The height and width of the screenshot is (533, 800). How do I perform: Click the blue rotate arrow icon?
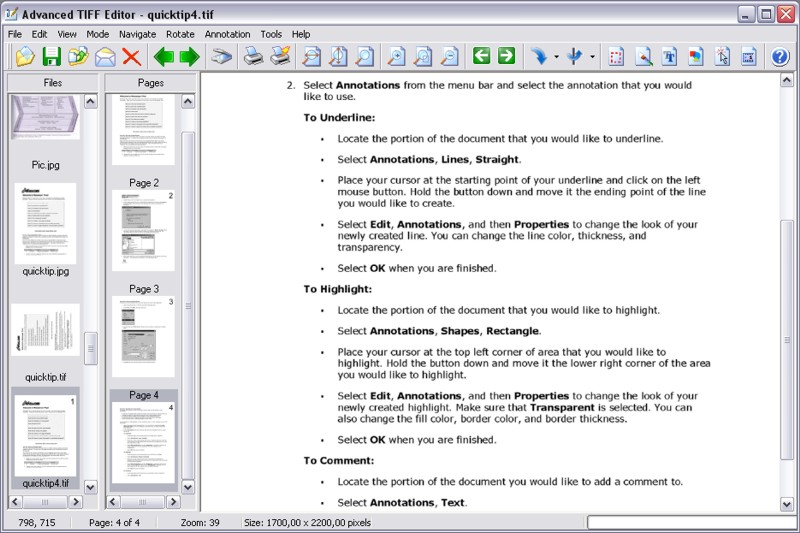[539, 56]
